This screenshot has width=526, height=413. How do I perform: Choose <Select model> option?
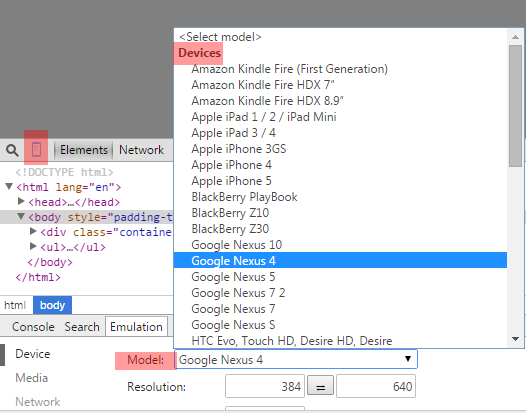point(340,37)
